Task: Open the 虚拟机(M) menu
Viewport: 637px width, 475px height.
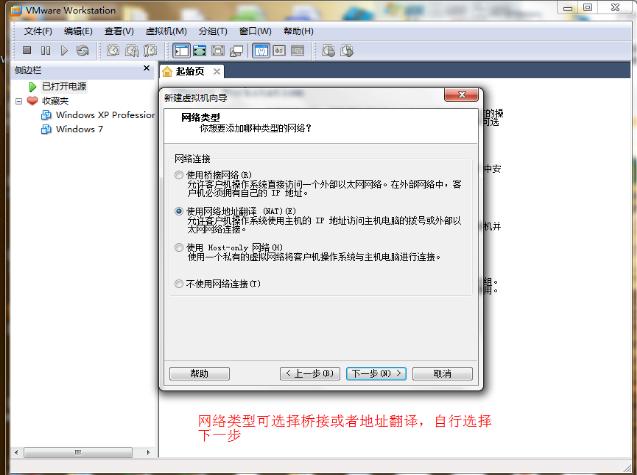Action: click(166, 31)
